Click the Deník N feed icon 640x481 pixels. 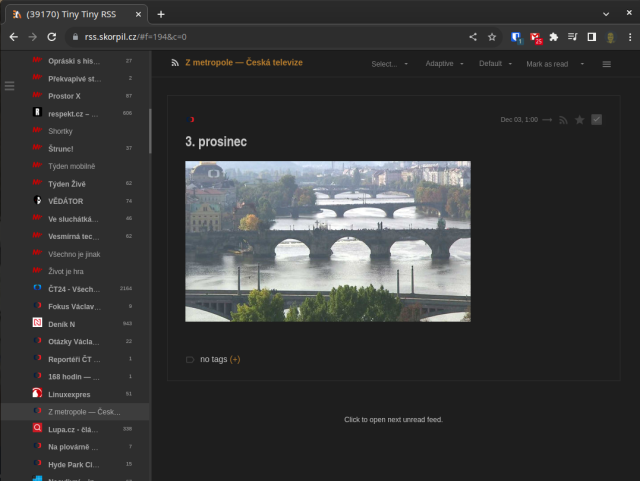(37, 324)
